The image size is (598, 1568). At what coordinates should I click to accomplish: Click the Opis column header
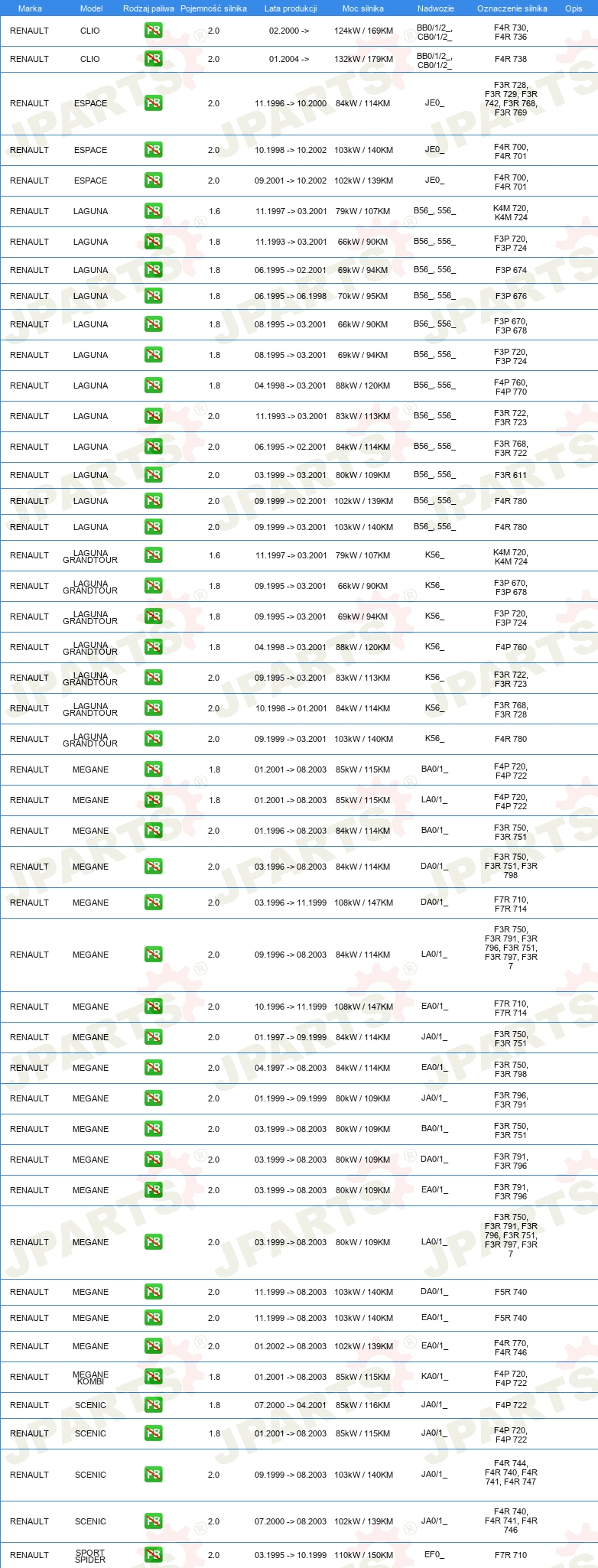(574, 8)
